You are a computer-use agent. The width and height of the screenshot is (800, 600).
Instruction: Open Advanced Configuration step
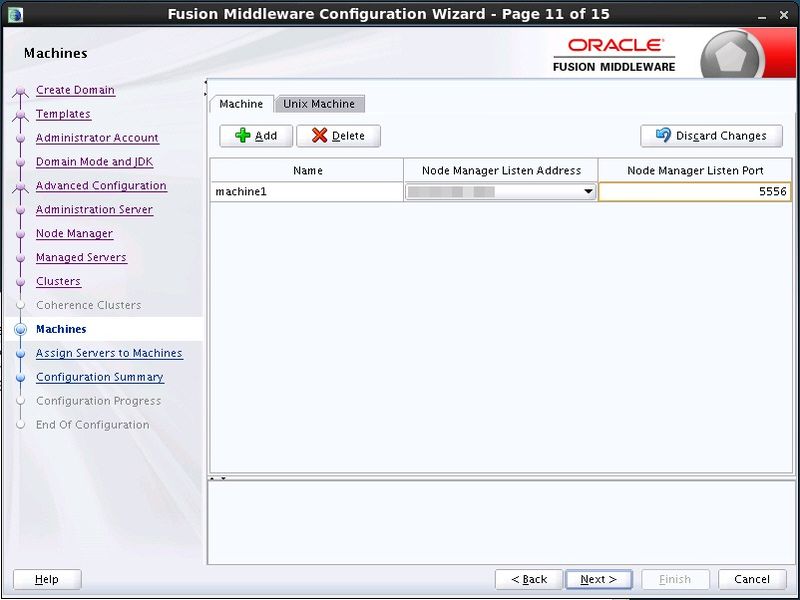click(x=101, y=186)
